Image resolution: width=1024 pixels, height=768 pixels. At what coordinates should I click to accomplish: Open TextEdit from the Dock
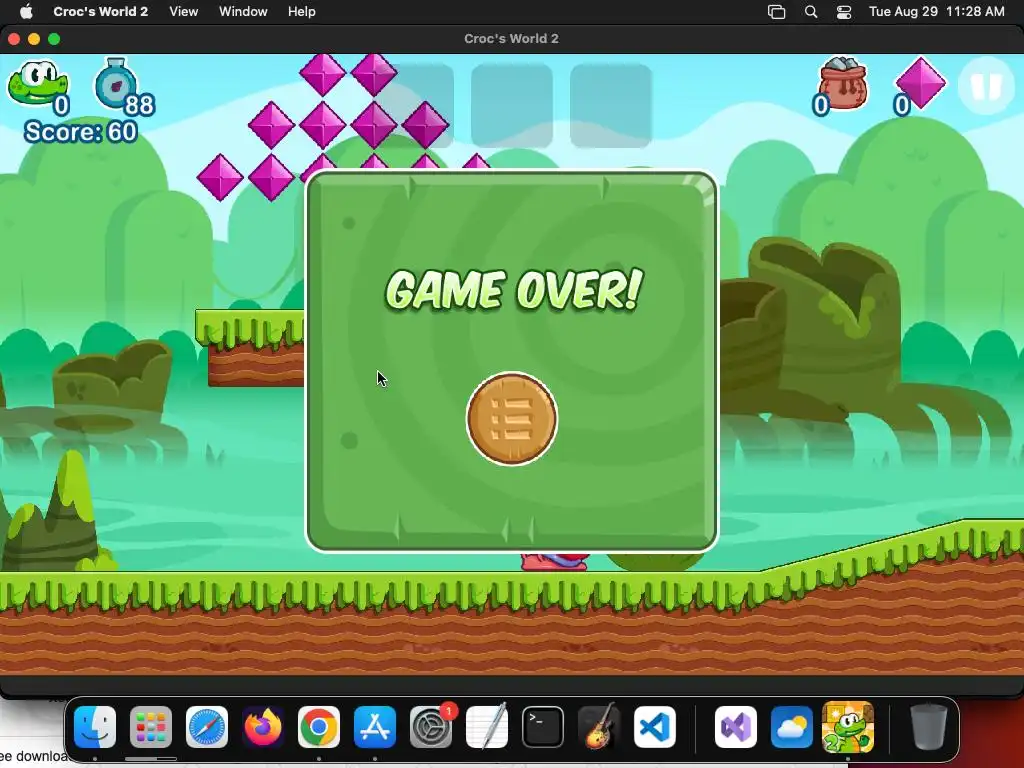487,727
